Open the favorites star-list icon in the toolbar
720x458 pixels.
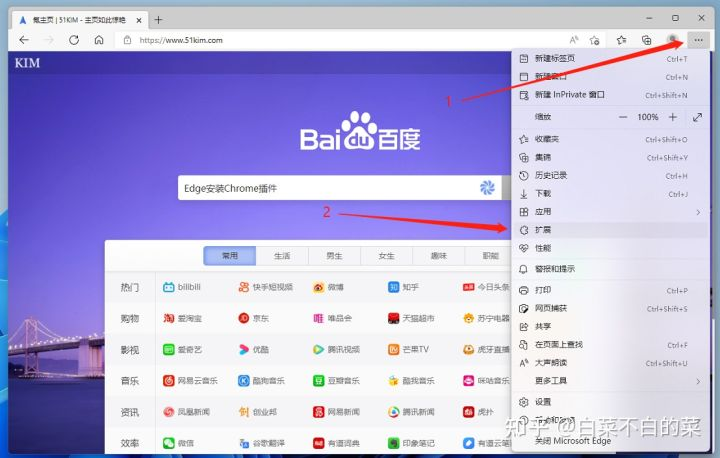click(621, 40)
